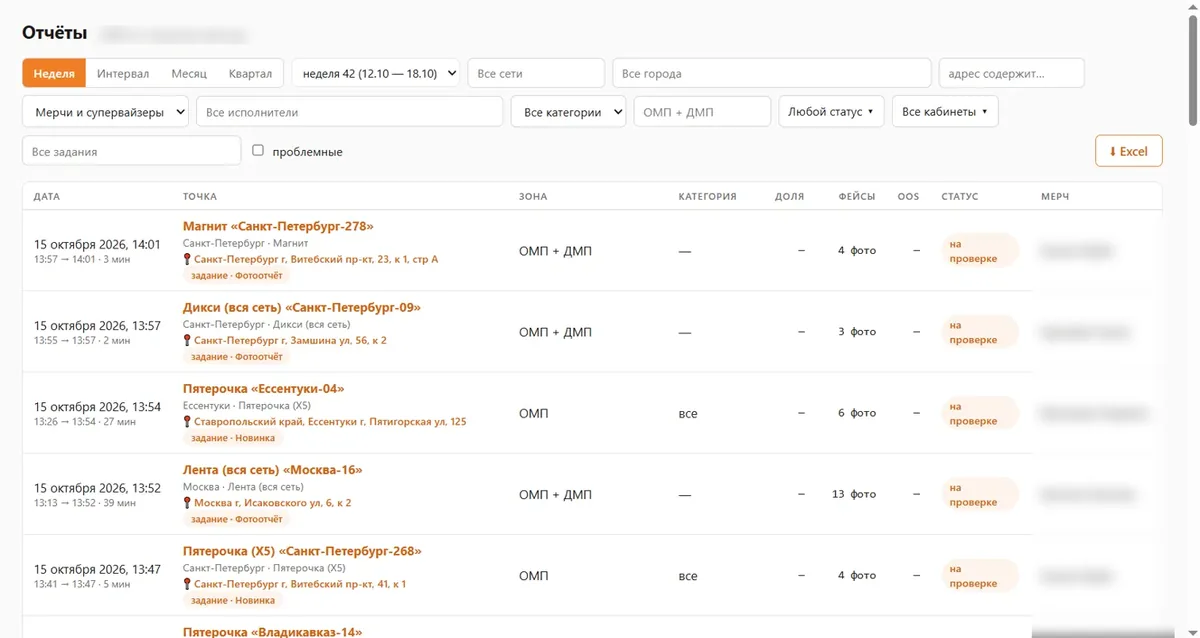Switch to the Месяц period tab
Viewport: 1200px width, 638px height.
[x=189, y=73]
